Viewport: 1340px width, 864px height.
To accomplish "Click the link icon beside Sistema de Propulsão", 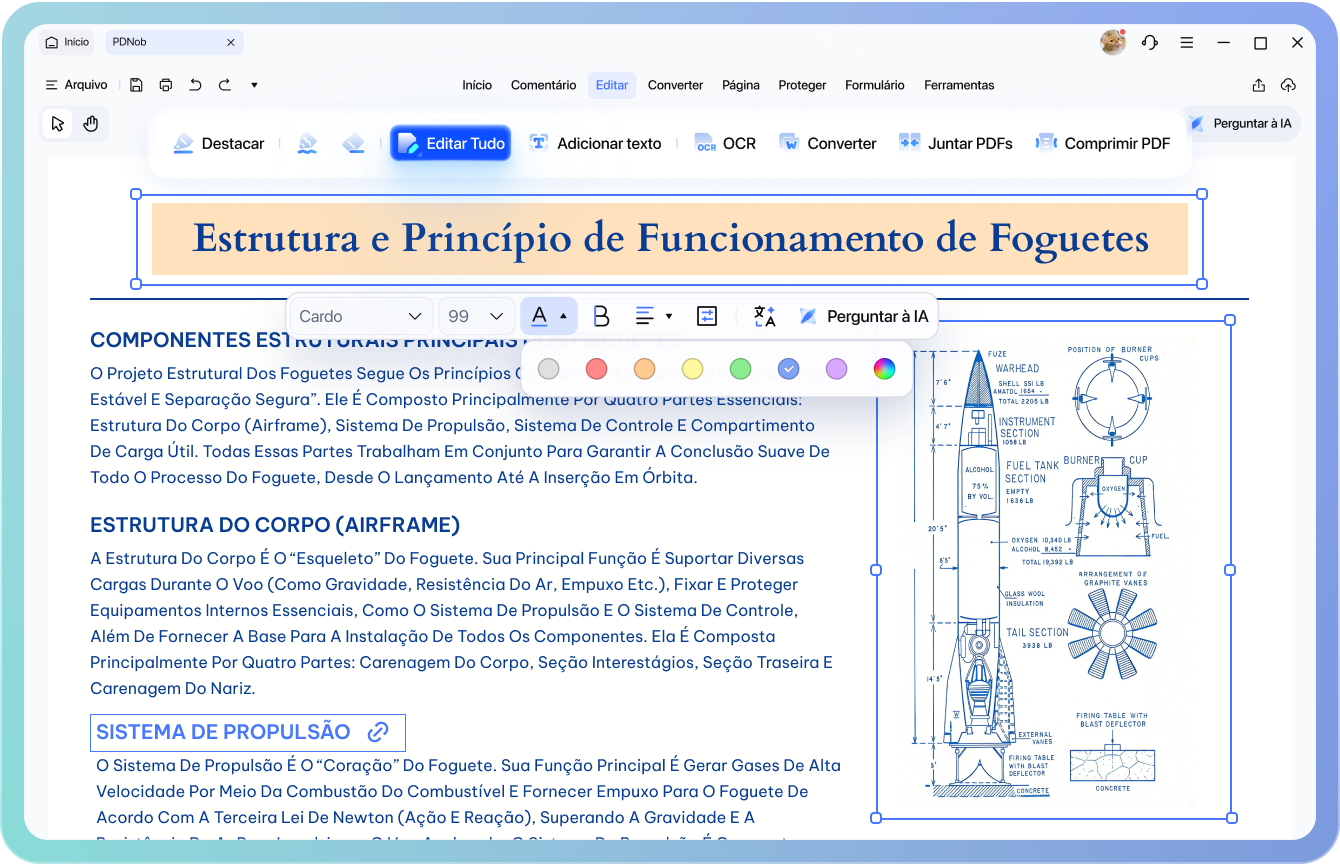I will pyautogui.click(x=378, y=732).
